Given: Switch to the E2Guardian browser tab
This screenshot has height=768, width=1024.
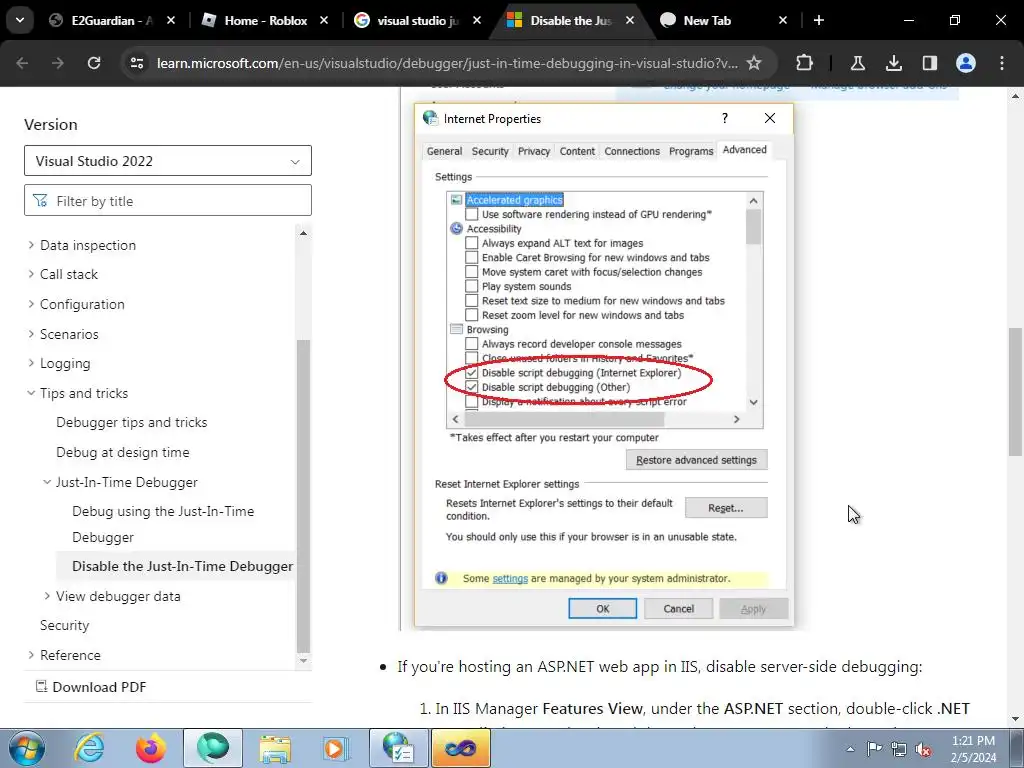Looking at the screenshot, I should (112, 20).
